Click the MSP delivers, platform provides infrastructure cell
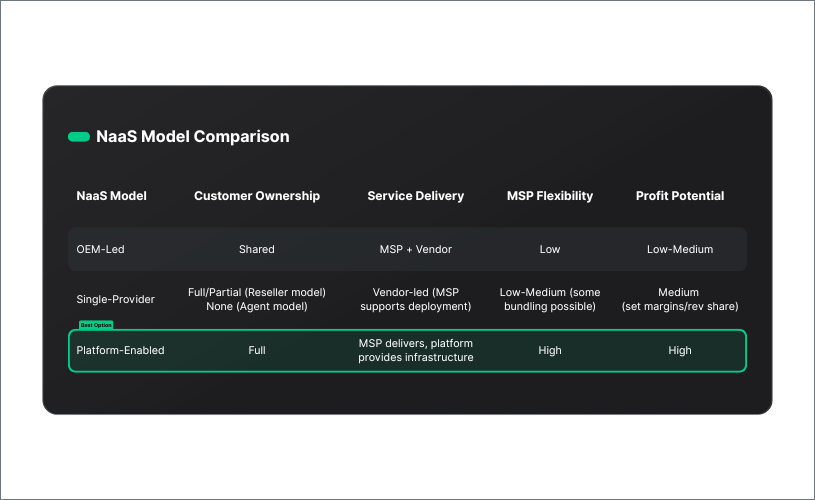Viewport: 815px width, 500px height. point(415,351)
